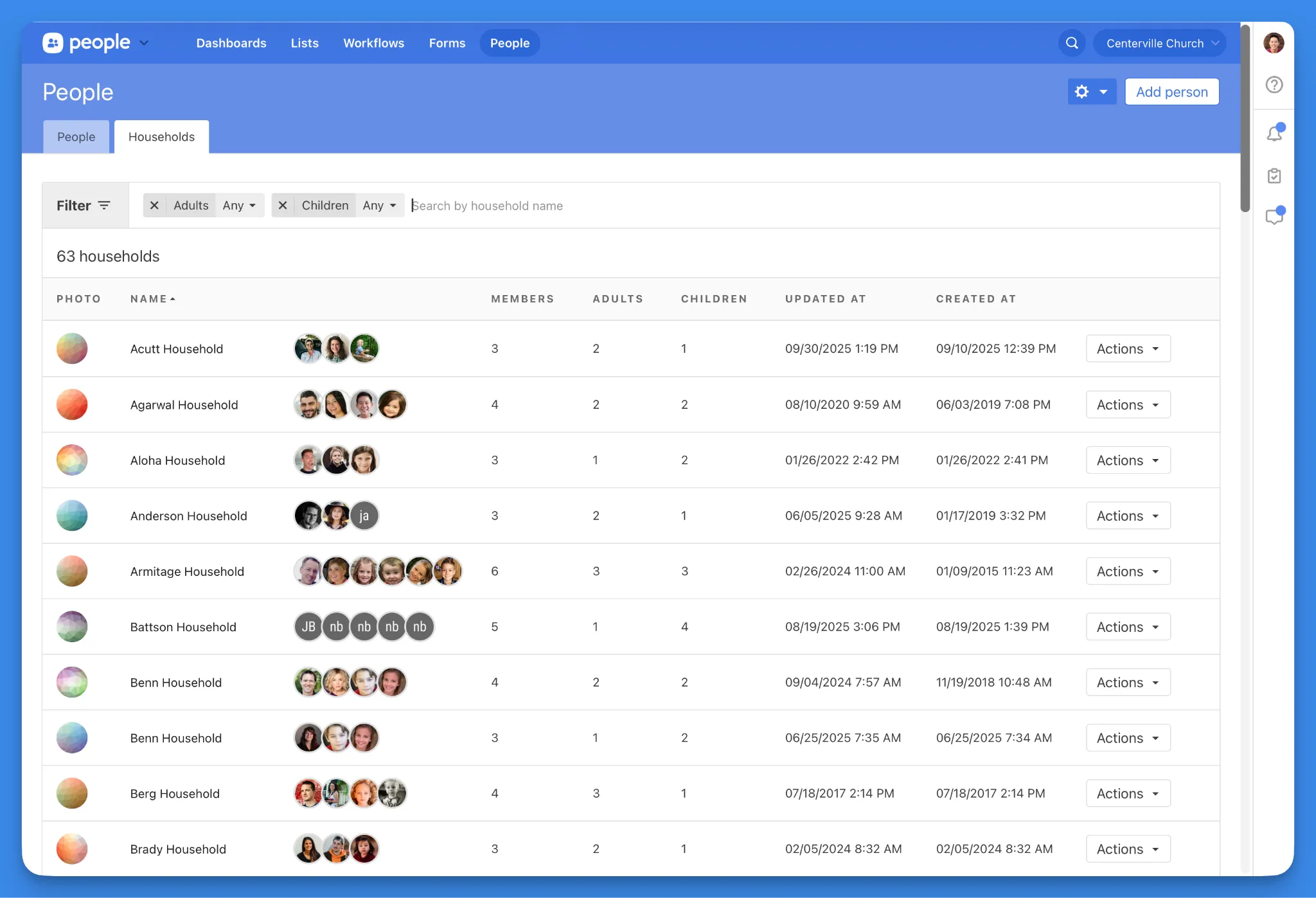Click the user profile avatar

(1274, 43)
